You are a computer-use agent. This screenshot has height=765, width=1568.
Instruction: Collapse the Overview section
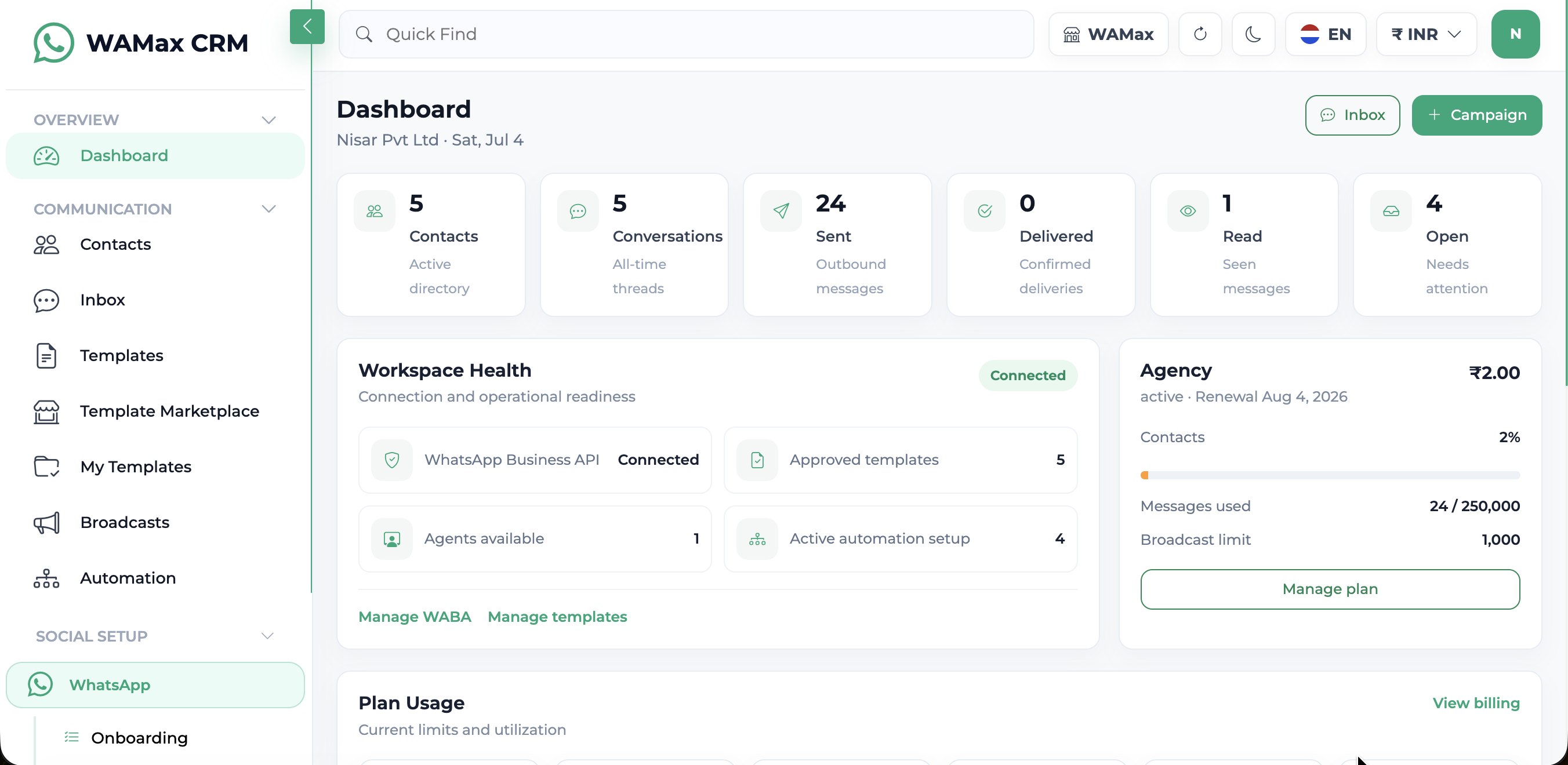pos(268,120)
